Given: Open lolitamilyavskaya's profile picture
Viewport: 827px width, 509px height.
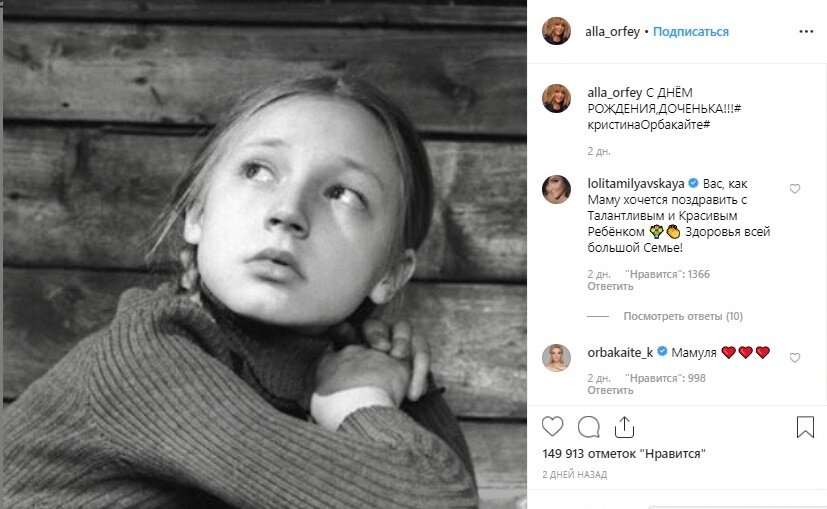Looking at the screenshot, I should click(556, 188).
